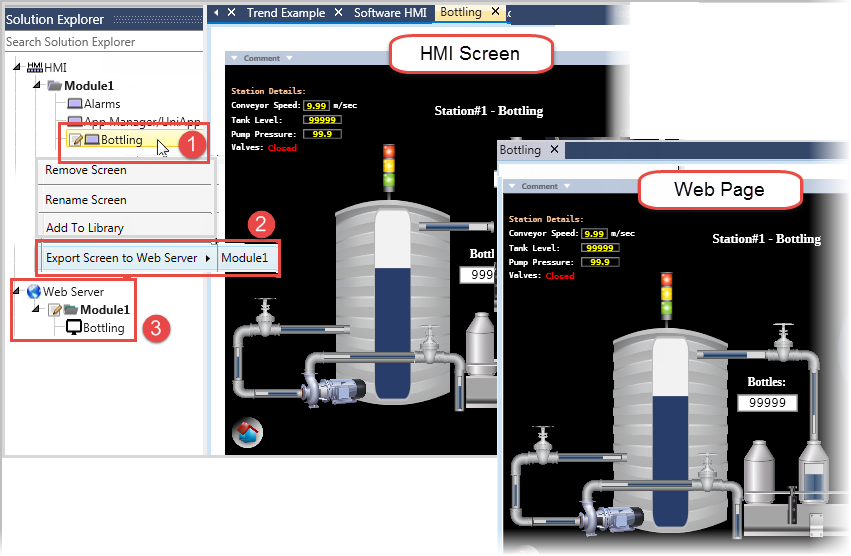Click the pump motor on Web Page
Viewport: 851px width, 556px height.
point(612,520)
